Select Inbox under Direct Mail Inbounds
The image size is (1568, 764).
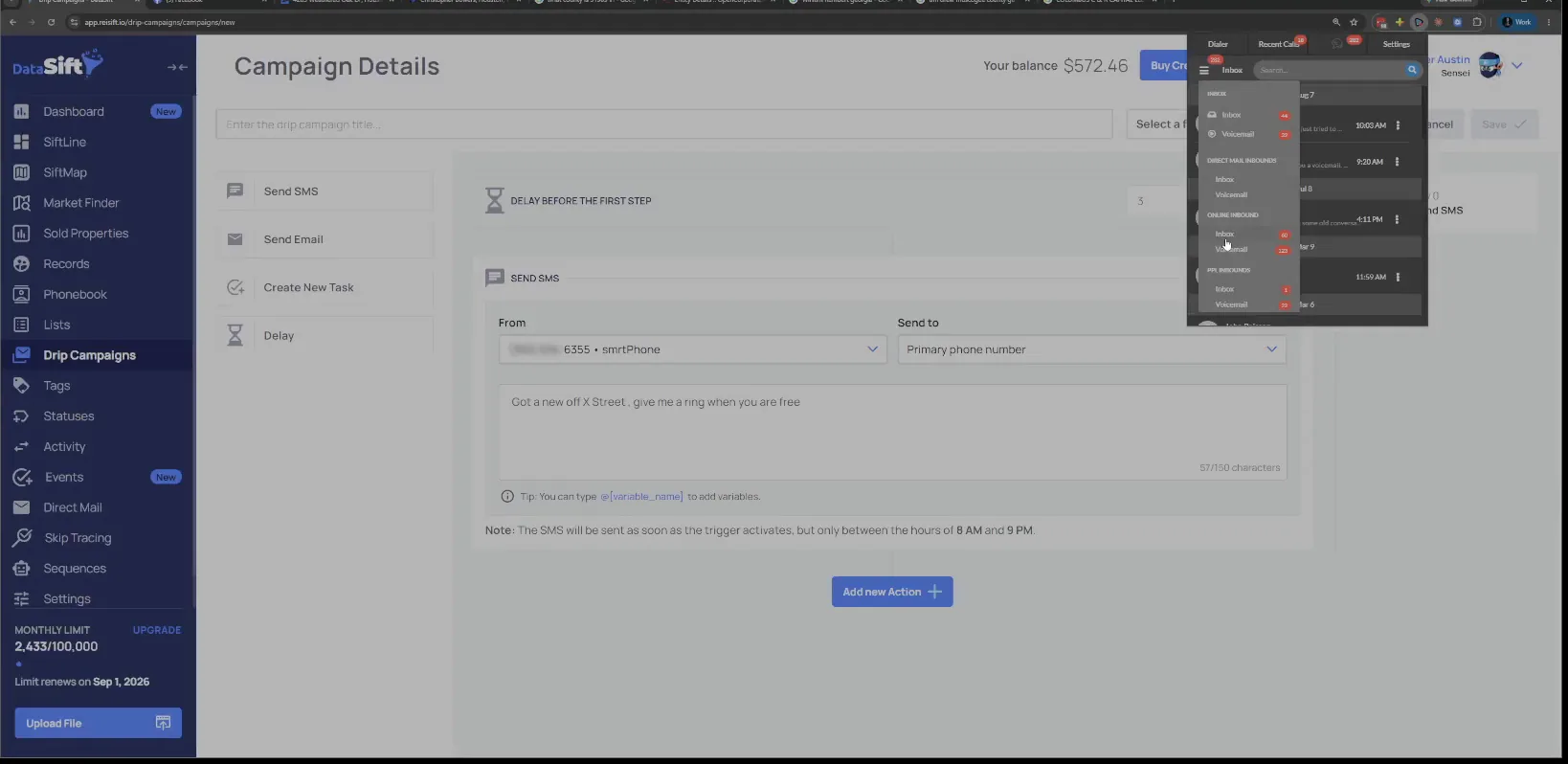pos(1224,179)
